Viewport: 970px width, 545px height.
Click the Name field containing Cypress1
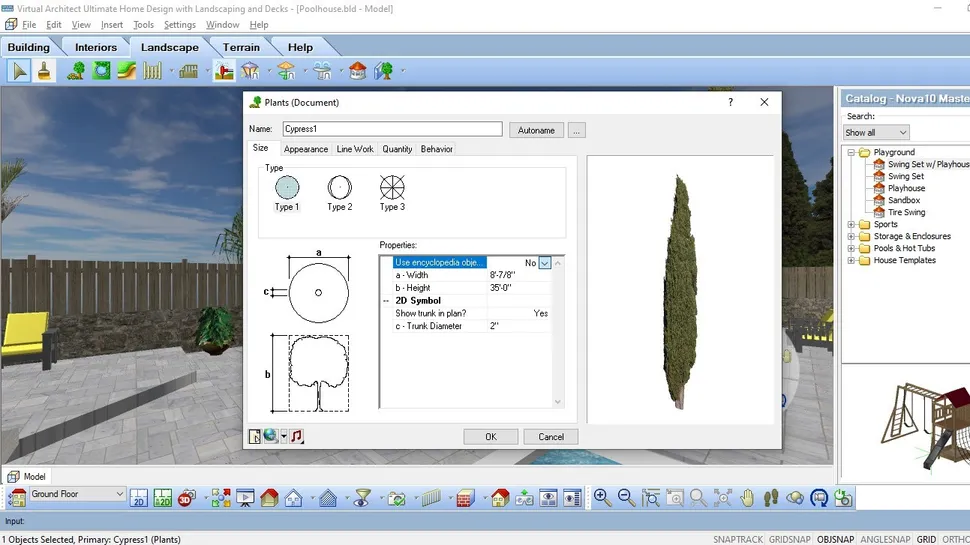[391, 129]
